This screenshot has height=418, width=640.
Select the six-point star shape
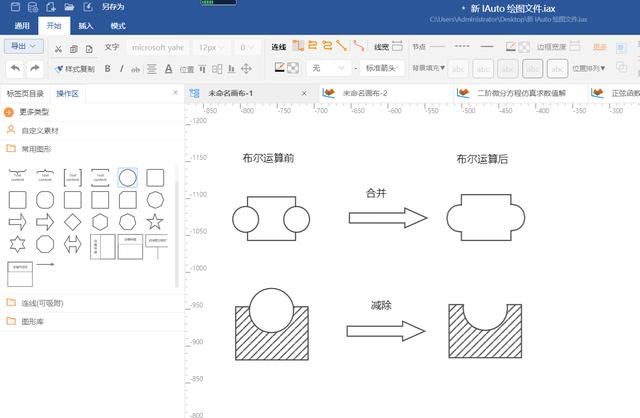pyautogui.click(x=18, y=245)
